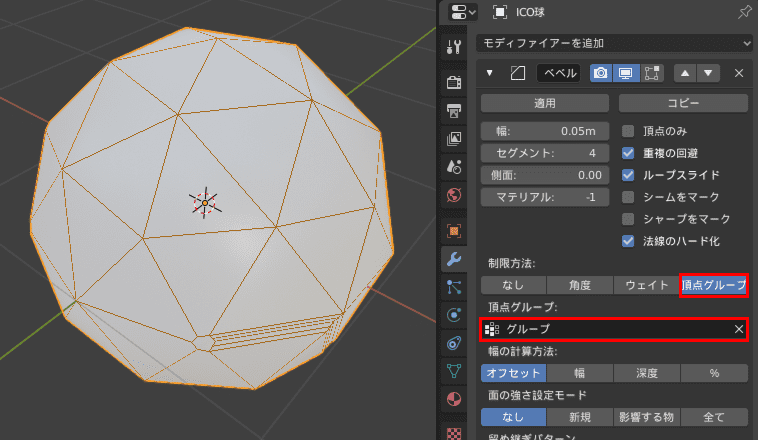Adjust the 側面 0.00 profile slider

(545, 175)
